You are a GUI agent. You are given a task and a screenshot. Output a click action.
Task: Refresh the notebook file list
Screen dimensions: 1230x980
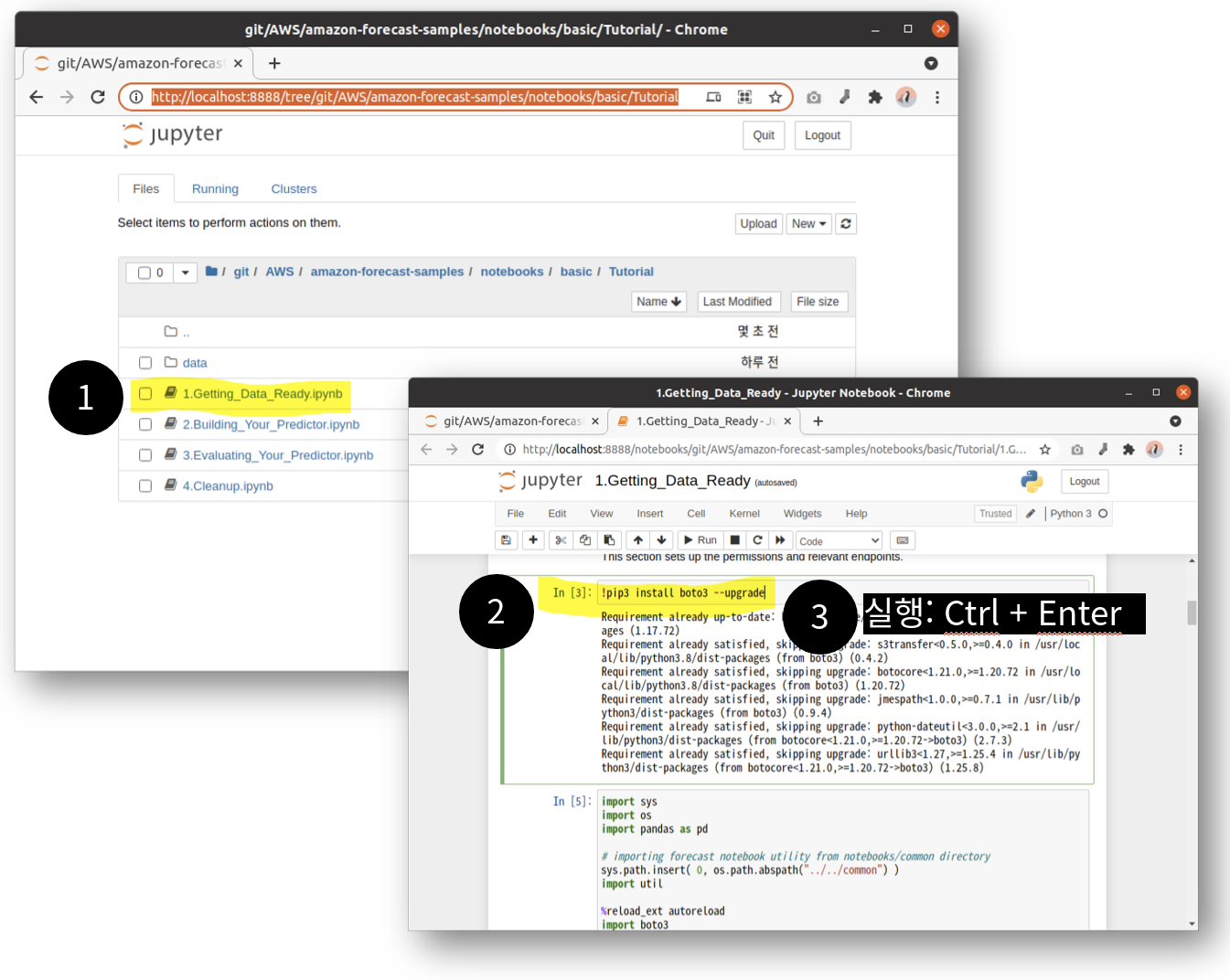click(846, 224)
